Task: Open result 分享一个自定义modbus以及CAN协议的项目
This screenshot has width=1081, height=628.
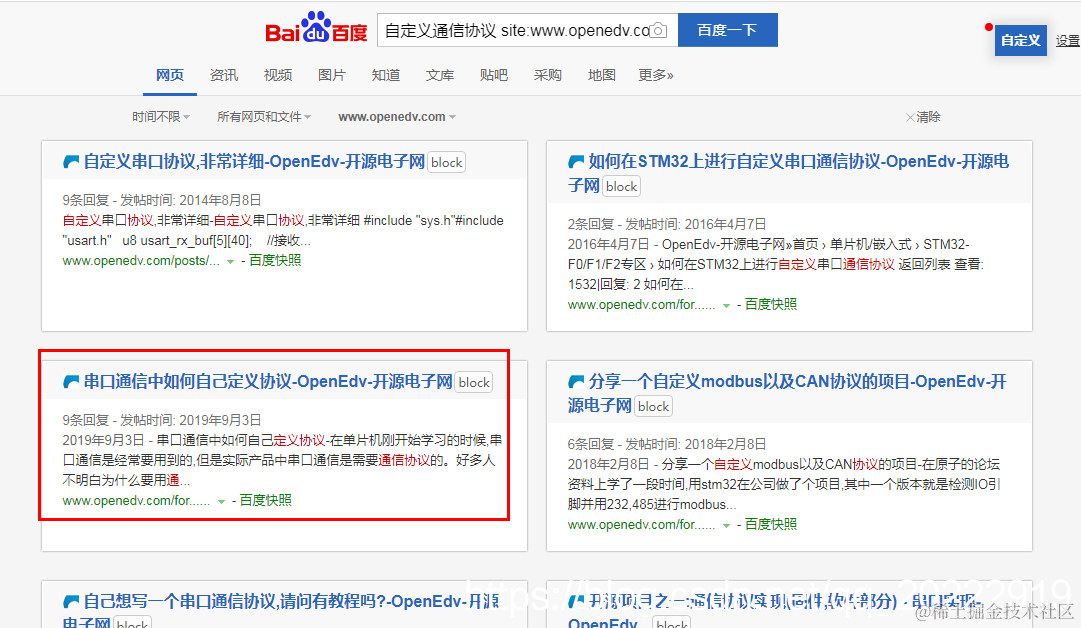Action: [x=787, y=394]
